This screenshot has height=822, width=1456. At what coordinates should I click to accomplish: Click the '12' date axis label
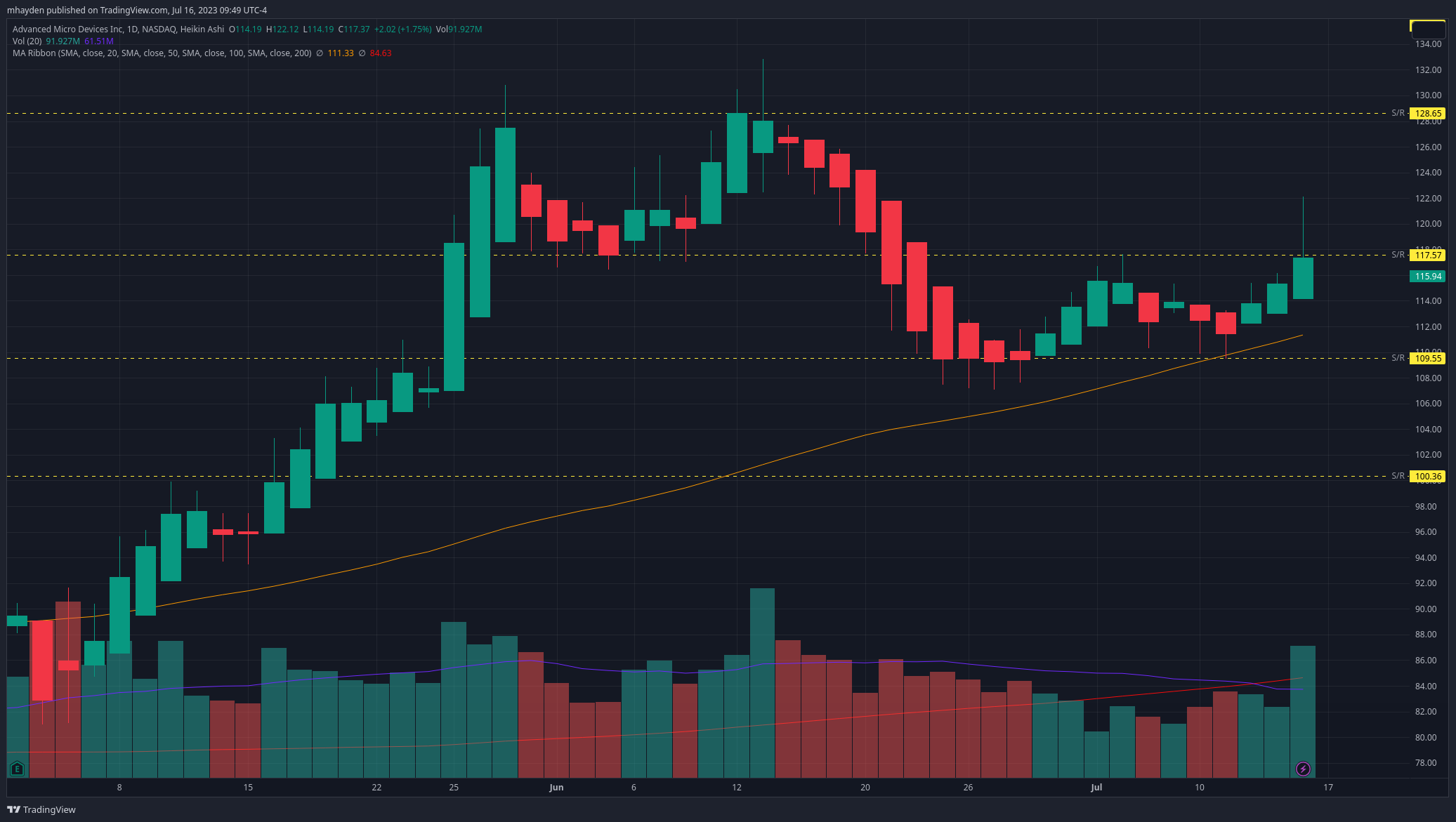737,788
